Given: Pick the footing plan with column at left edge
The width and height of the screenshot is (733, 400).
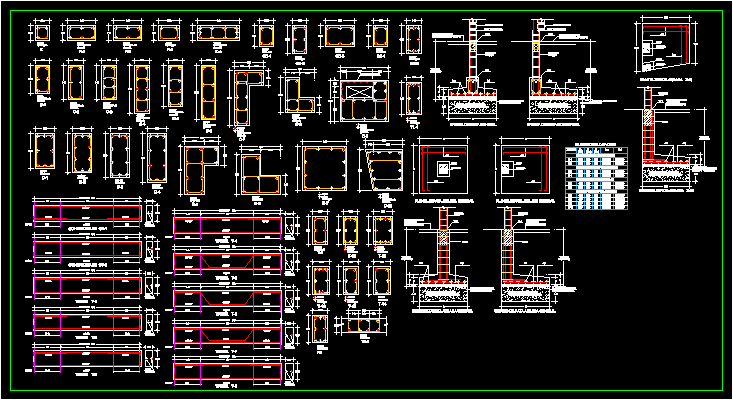Looking at the screenshot, I should point(525,169).
